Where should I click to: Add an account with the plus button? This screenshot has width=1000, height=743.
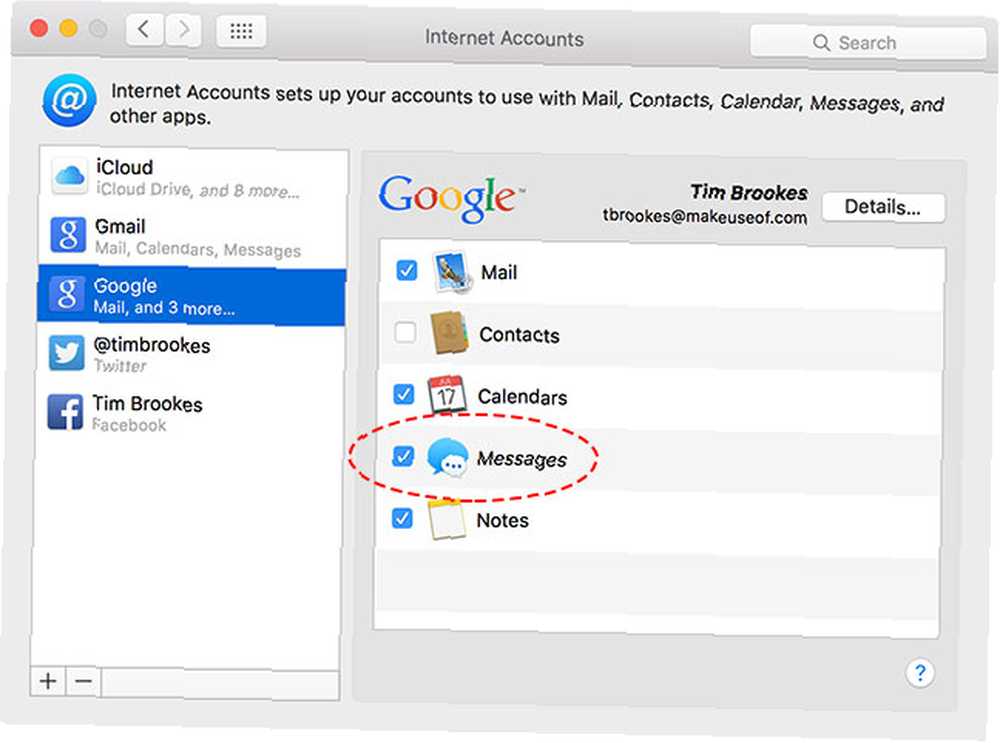[x=48, y=681]
